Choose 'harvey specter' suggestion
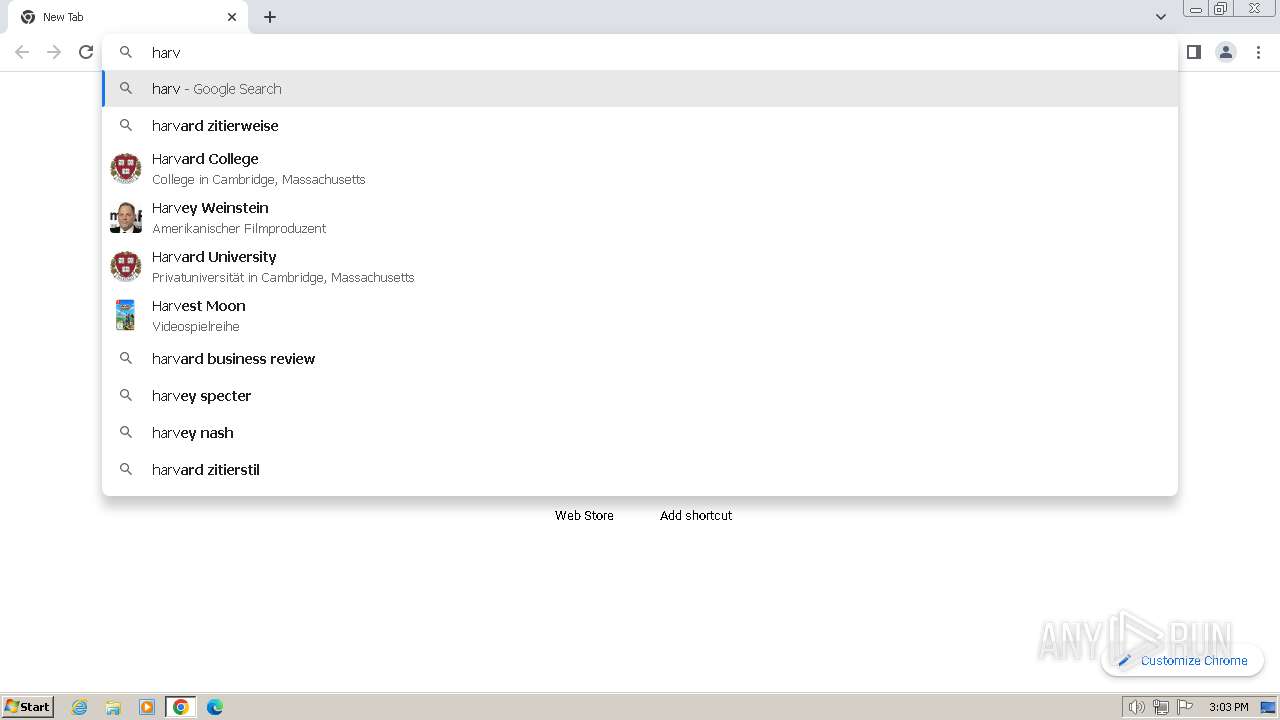 coord(640,395)
